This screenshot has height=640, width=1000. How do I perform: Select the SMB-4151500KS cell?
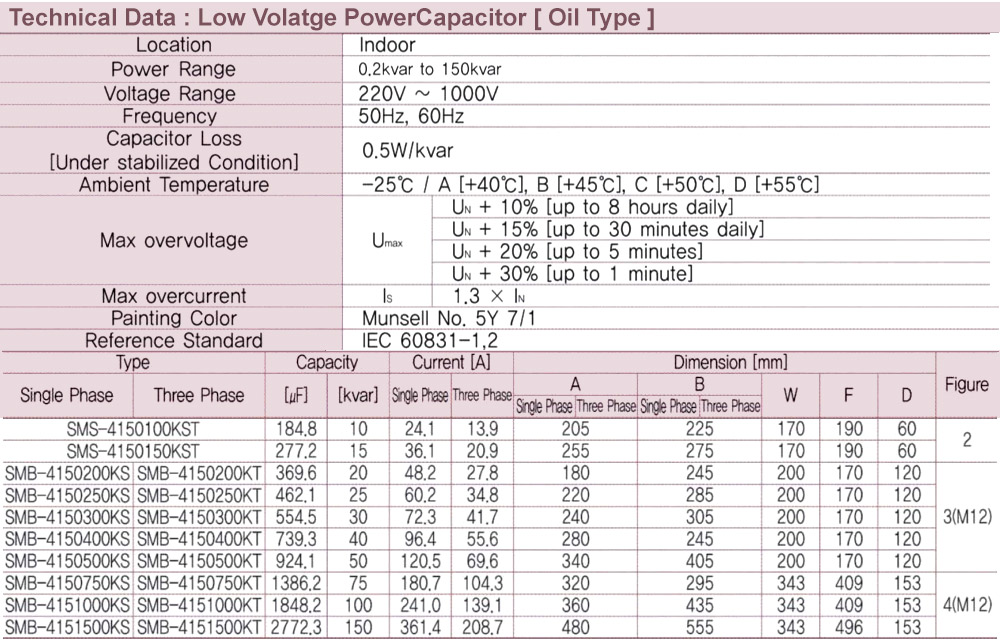pyautogui.click(x=67, y=628)
